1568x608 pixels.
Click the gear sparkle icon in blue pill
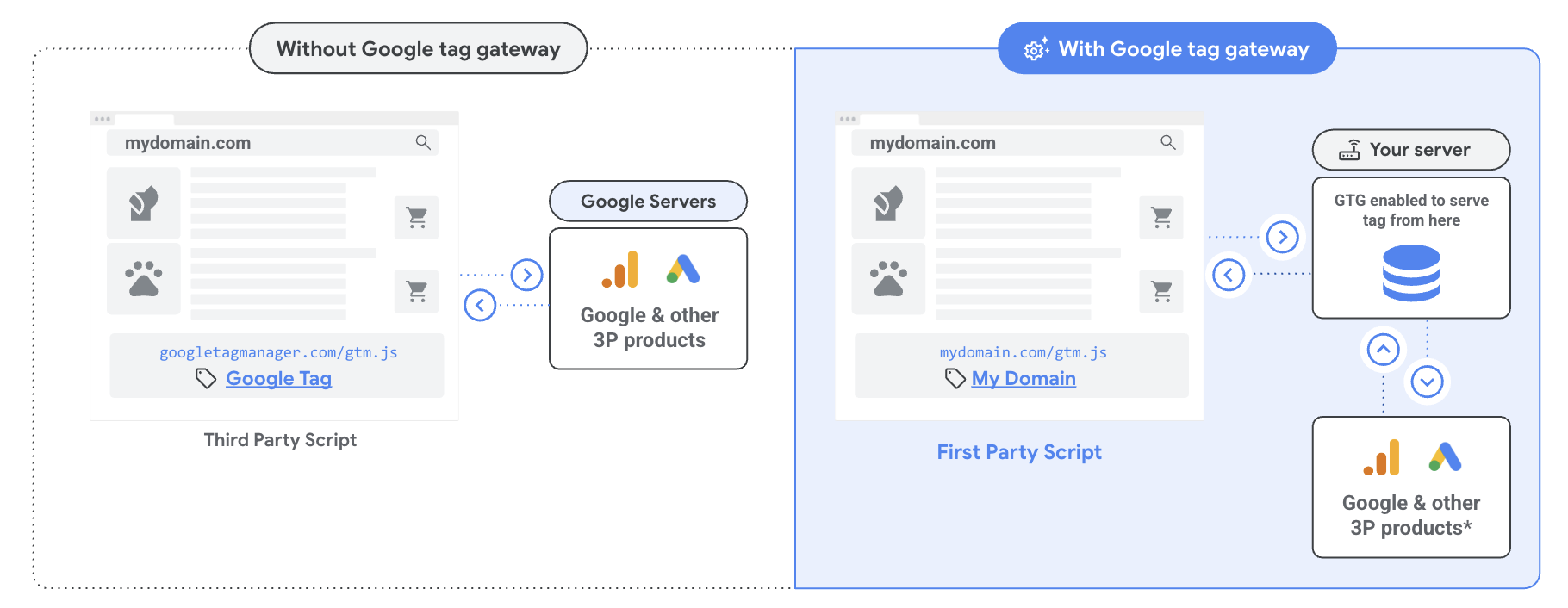(1036, 49)
